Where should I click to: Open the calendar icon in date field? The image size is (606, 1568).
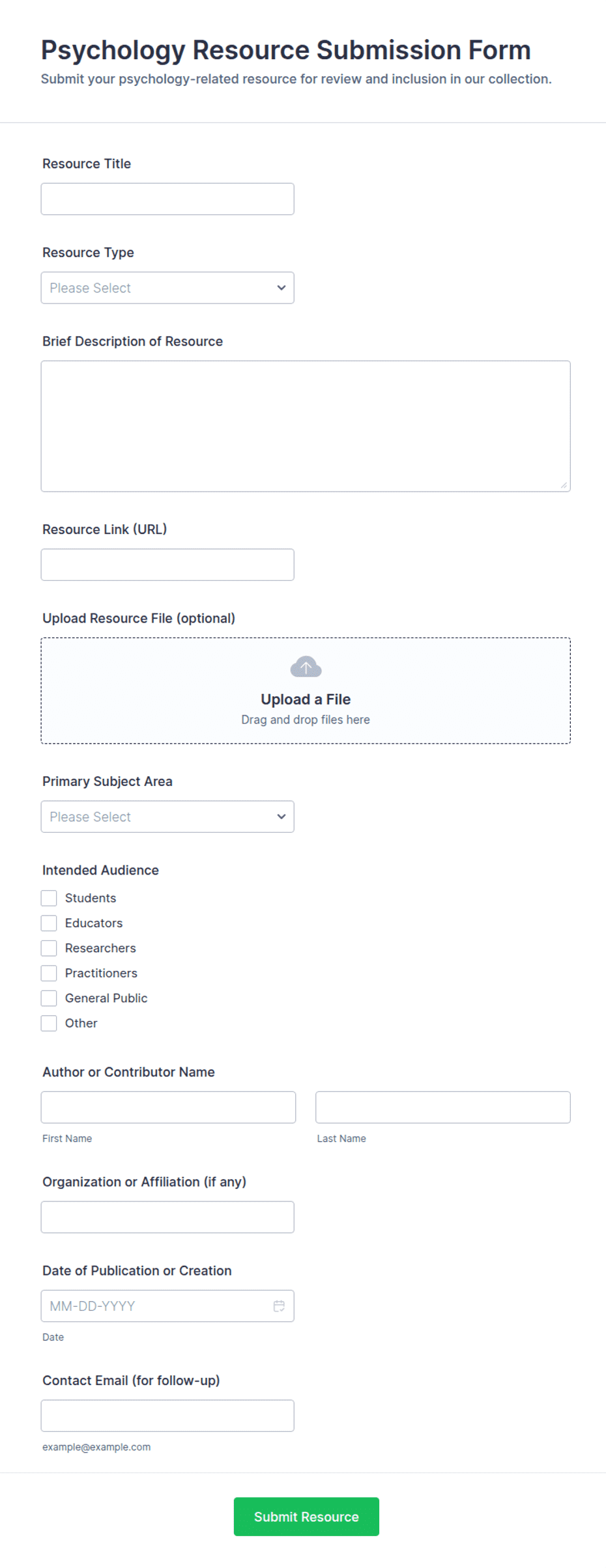tap(279, 1306)
